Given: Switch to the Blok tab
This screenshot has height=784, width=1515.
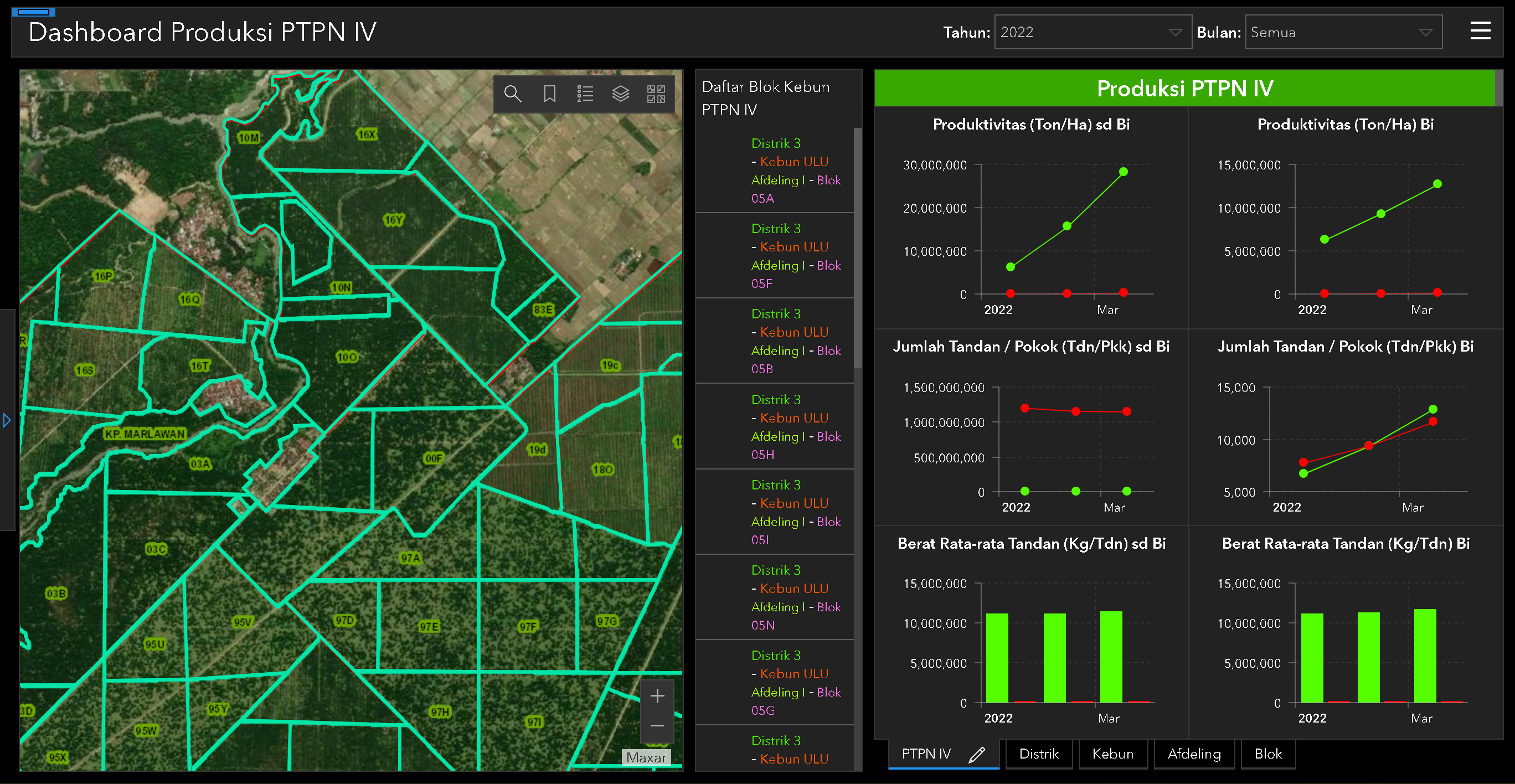Looking at the screenshot, I should click(x=1268, y=754).
